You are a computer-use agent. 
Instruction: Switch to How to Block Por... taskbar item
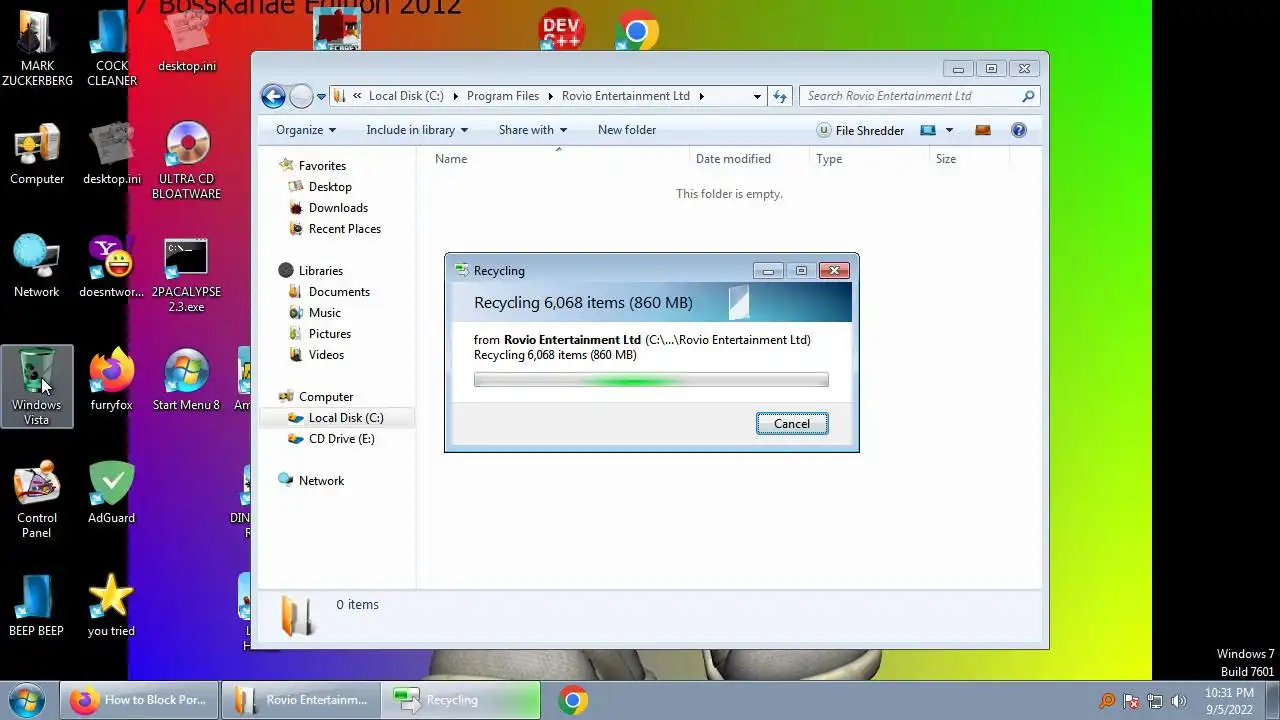pos(139,700)
